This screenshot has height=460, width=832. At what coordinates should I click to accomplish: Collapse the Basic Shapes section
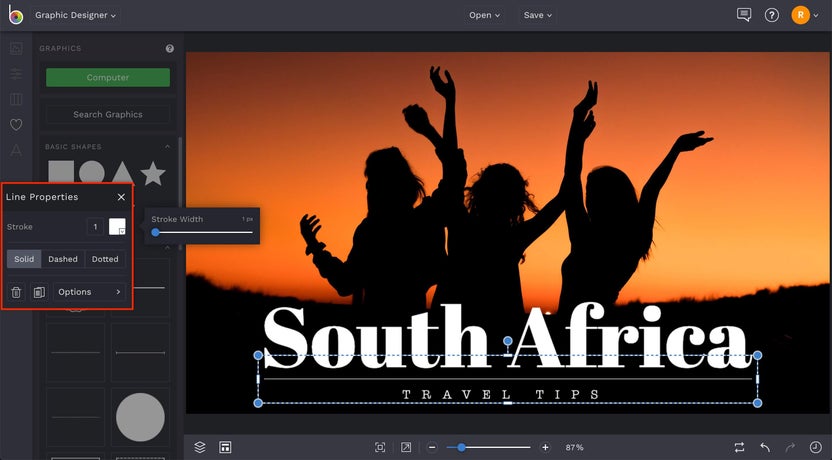tap(167, 147)
